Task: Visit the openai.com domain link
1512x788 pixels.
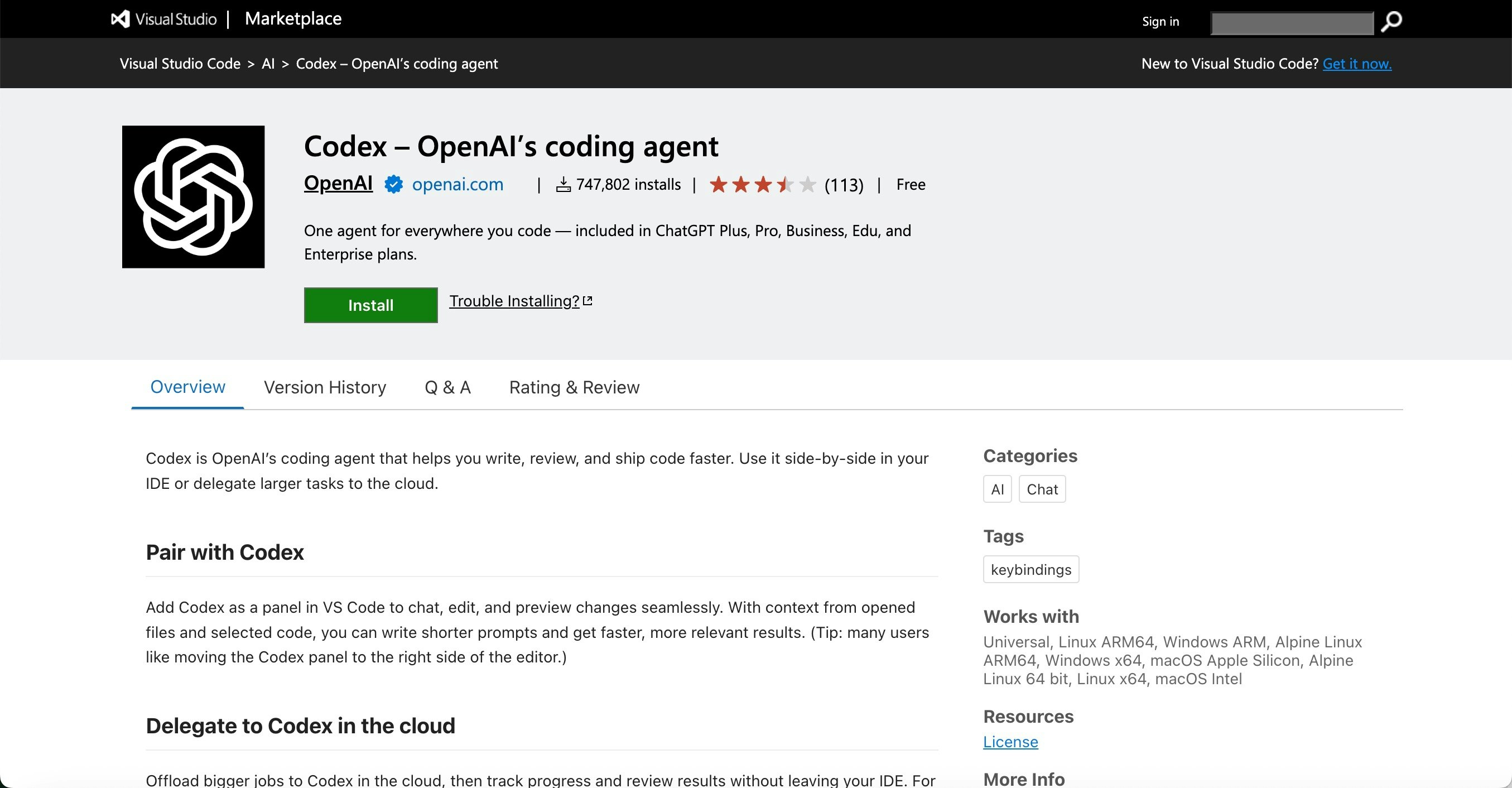Action: tap(458, 184)
